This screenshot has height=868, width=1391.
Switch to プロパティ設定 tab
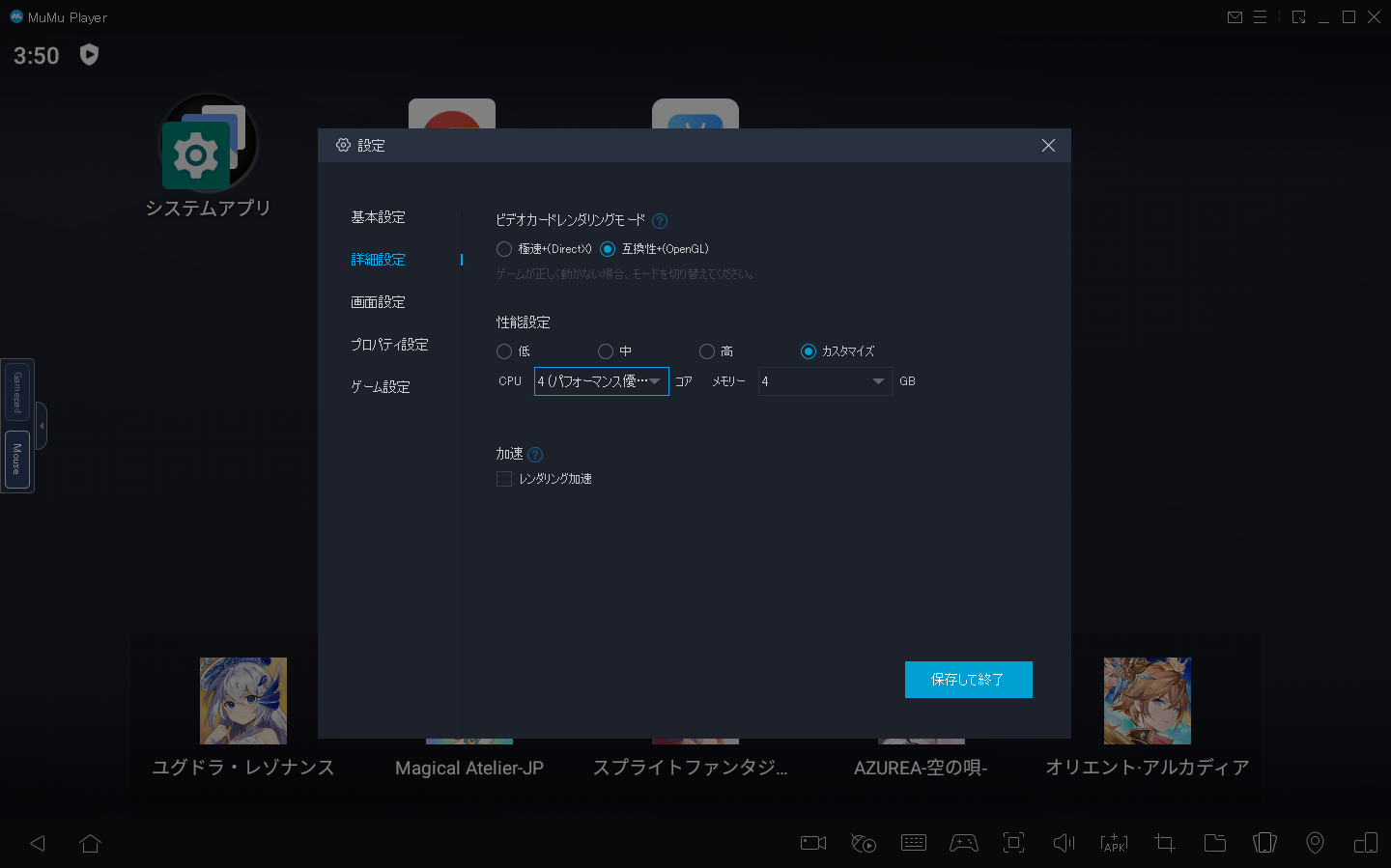(x=389, y=345)
